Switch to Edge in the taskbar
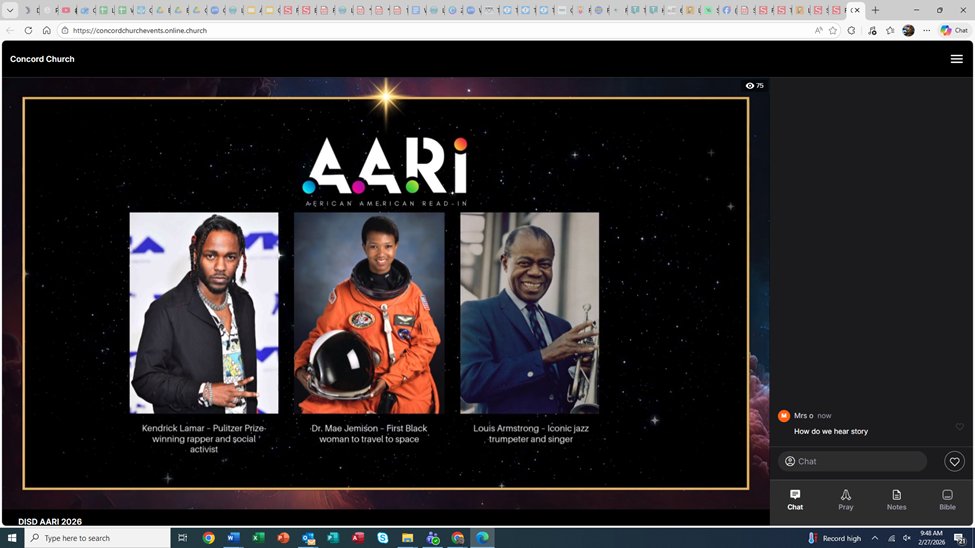The image size is (975, 548). pos(483,538)
